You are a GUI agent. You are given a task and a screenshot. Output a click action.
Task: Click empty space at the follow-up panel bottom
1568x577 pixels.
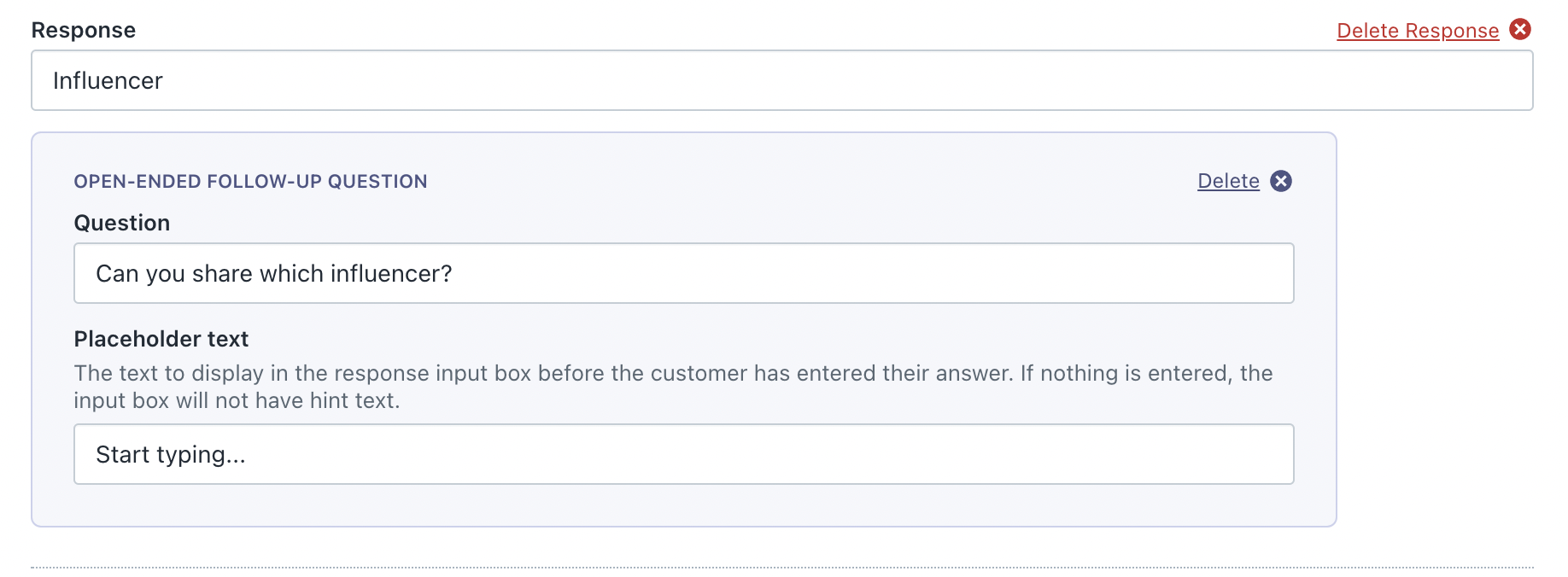683,506
